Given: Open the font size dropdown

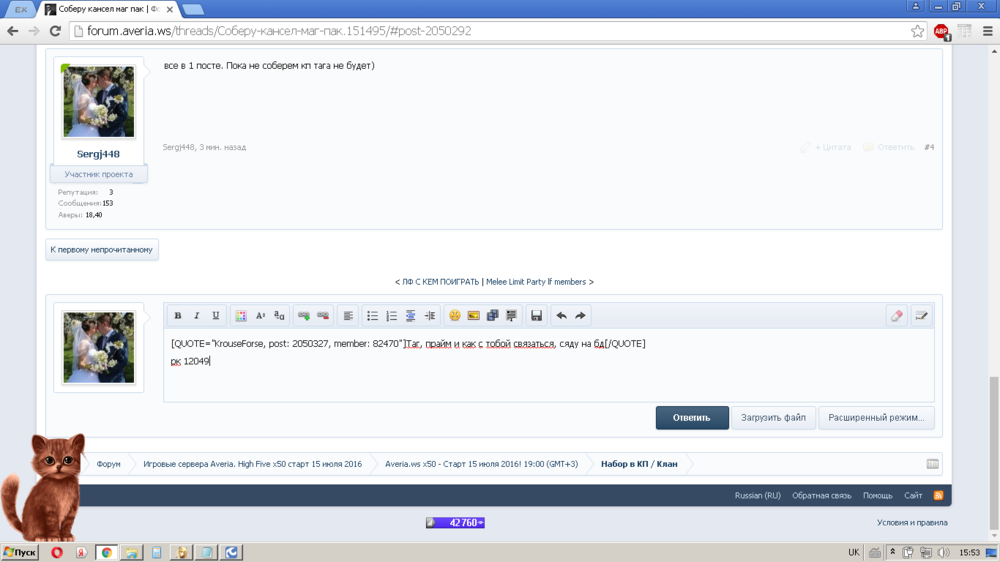Looking at the screenshot, I should pyautogui.click(x=260, y=316).
